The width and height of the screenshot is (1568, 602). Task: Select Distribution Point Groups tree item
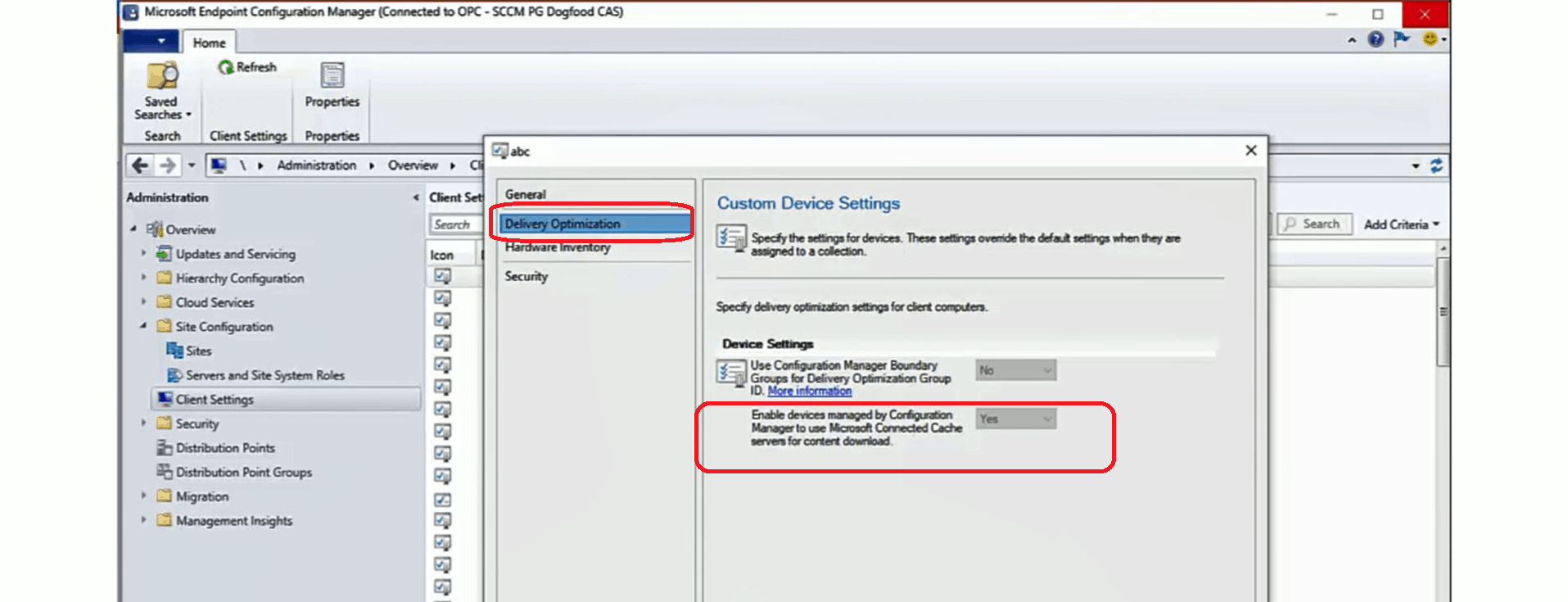[244, 473]
